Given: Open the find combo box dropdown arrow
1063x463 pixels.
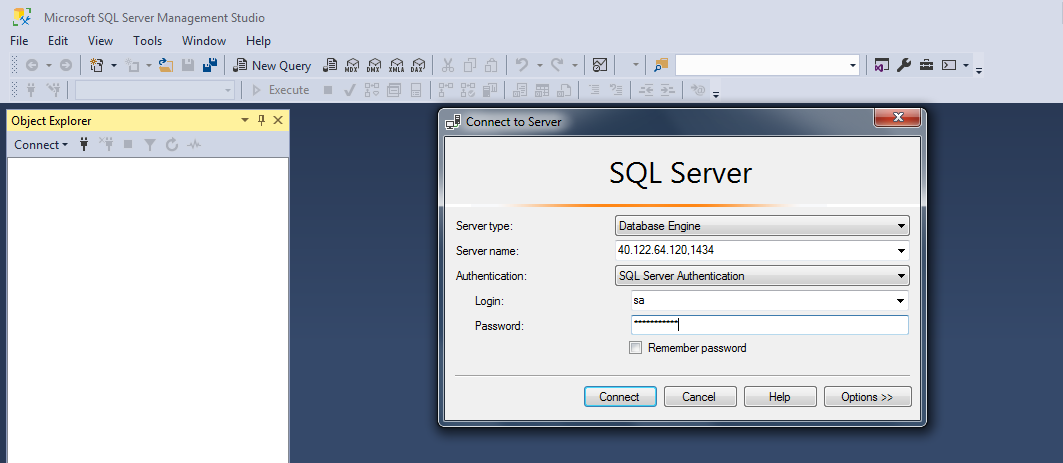Looking at the screenshot, I should pos(853,65).
